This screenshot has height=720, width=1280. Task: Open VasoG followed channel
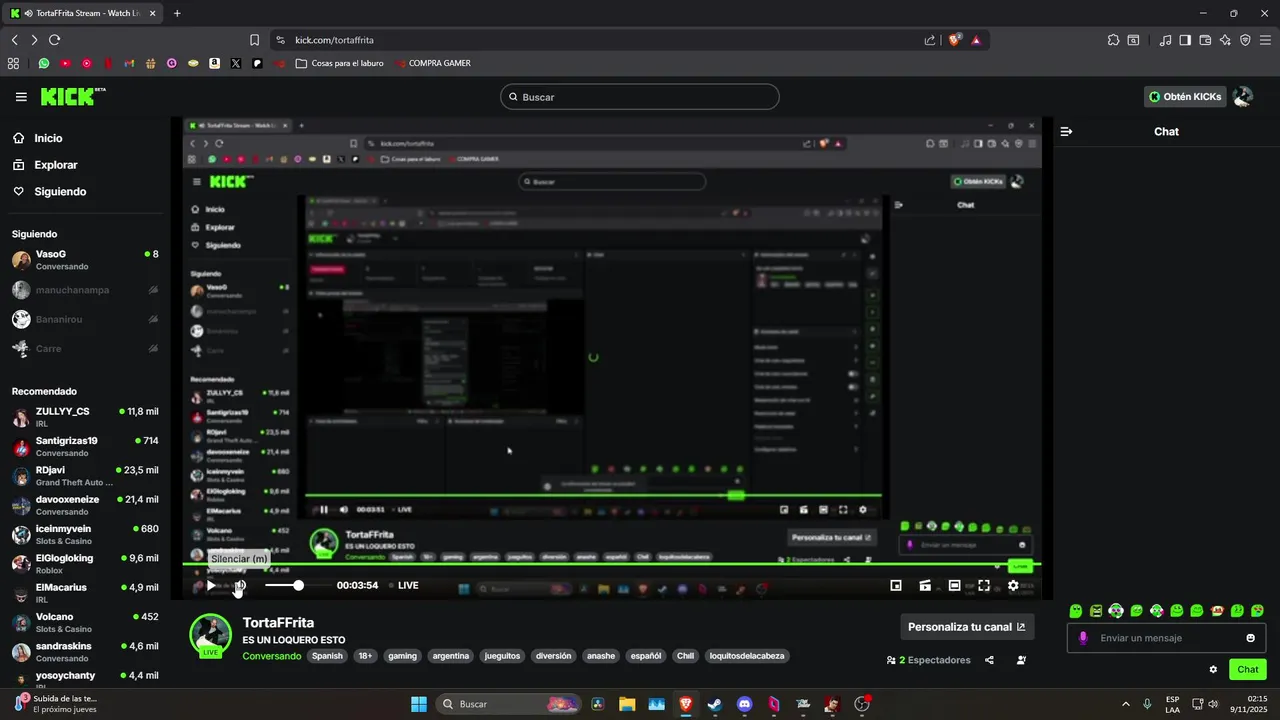pyautogui.click(x=85, y=260)
